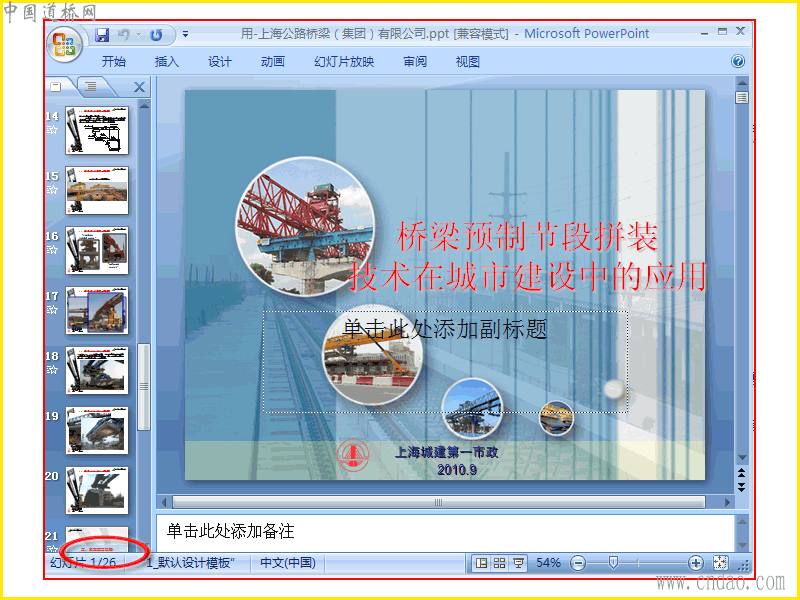Click animation star icon under slide 14

pyautogui.click(x=52, y=130)
